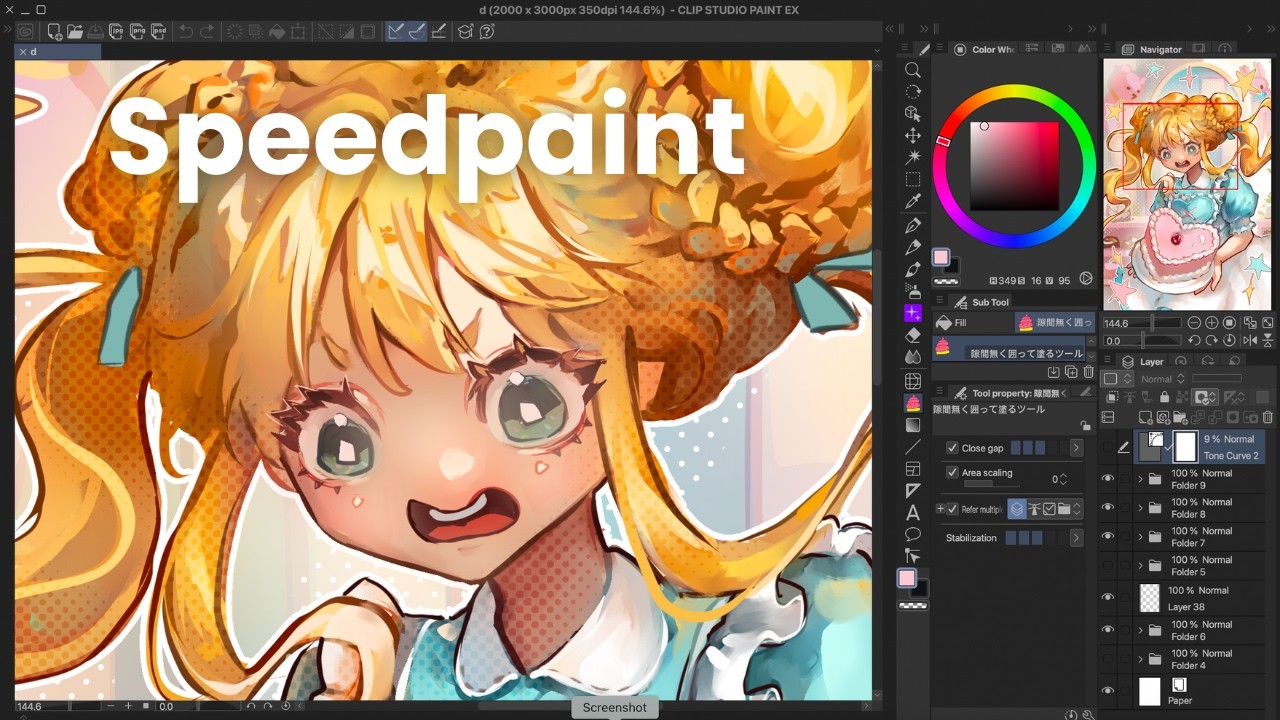Click the Redo arrow in command bar

pyautogui.click(x=207, y=32)
